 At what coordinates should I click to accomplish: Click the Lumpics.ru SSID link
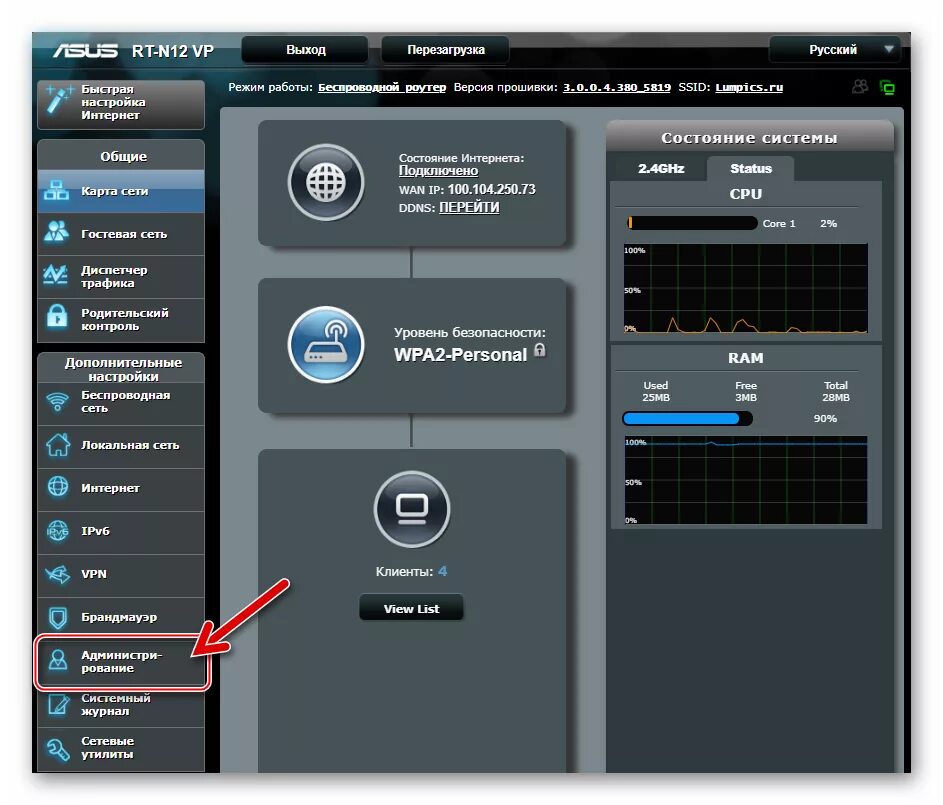[x=749, y=87]
